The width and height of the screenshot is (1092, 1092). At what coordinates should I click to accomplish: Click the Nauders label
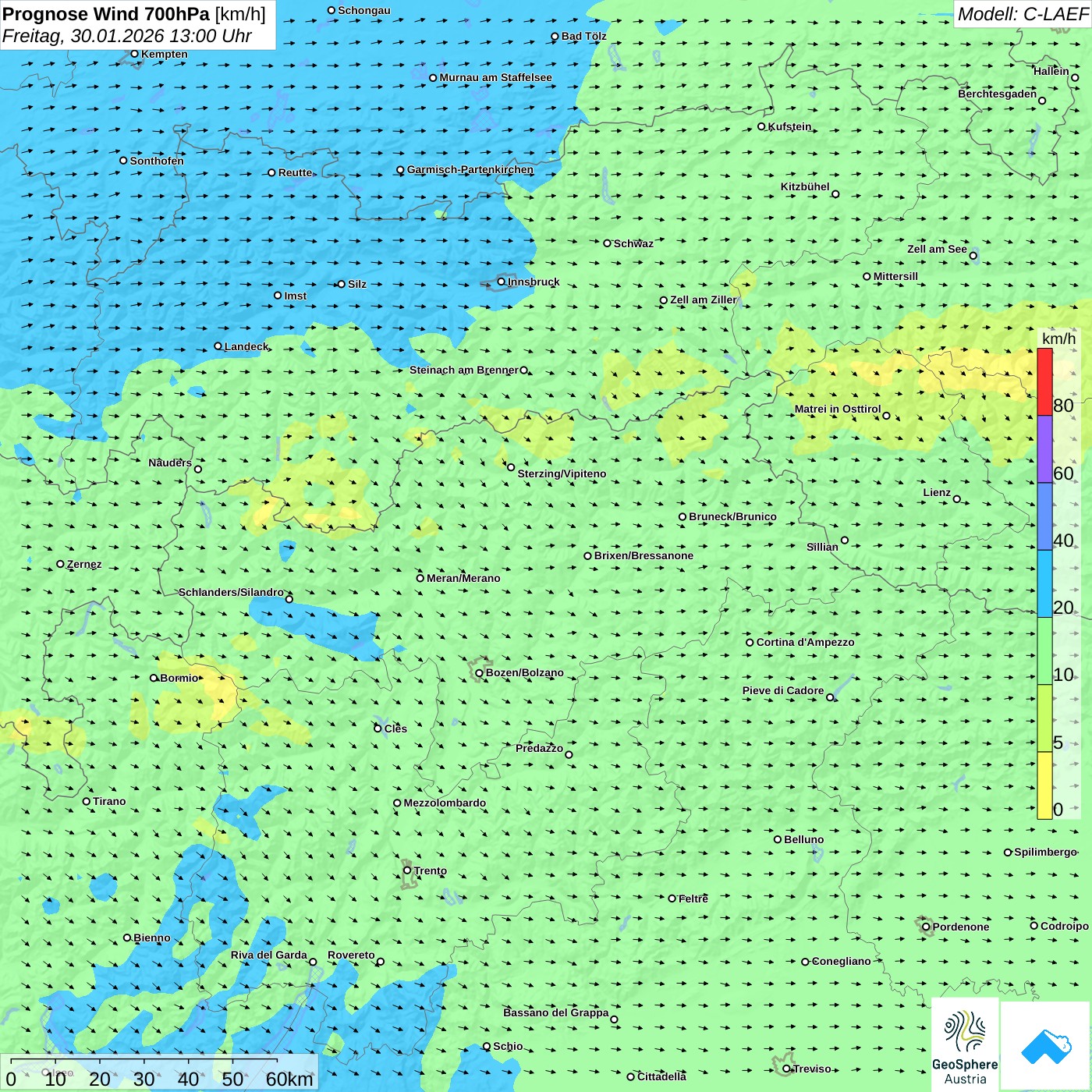pyautogui.click(x=170, y=463)
